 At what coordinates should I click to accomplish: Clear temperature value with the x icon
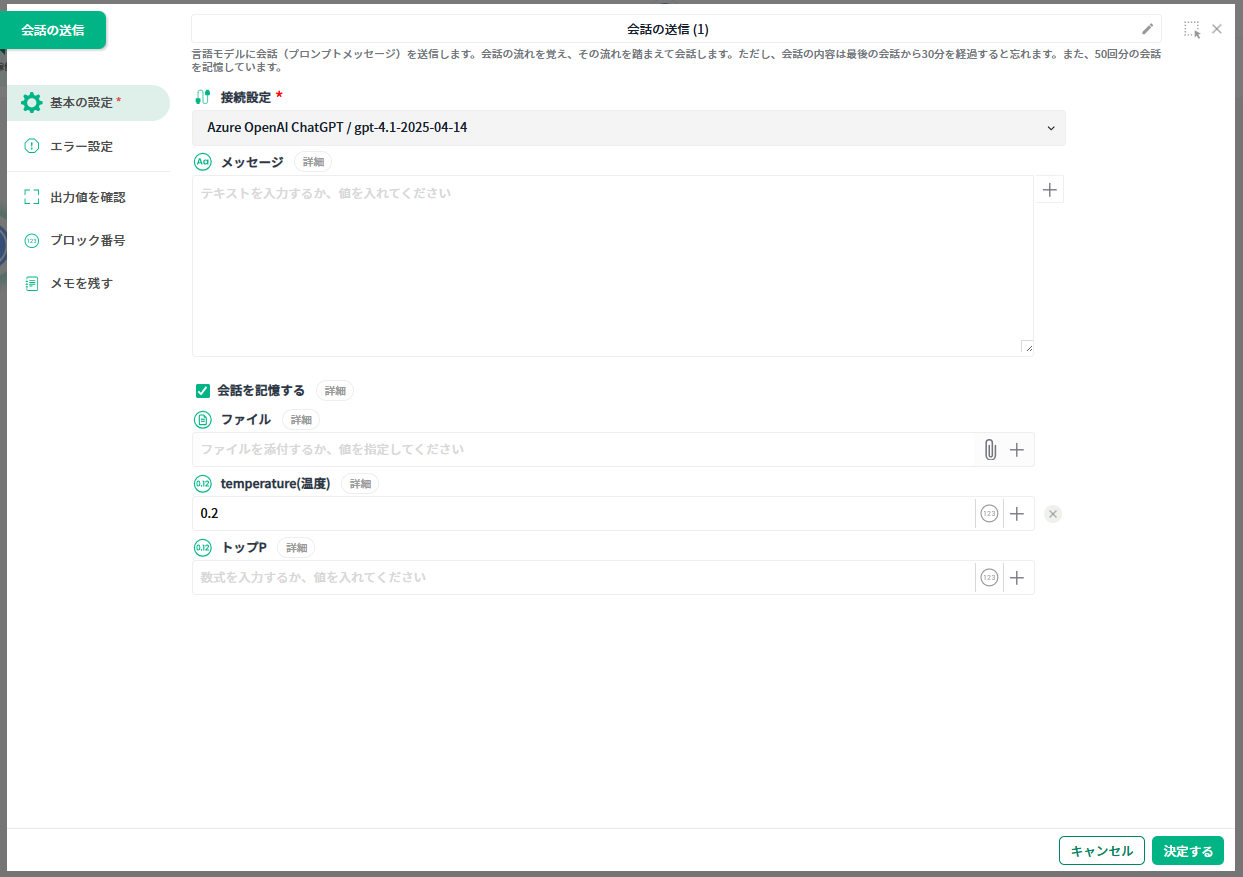[1052, 514]
